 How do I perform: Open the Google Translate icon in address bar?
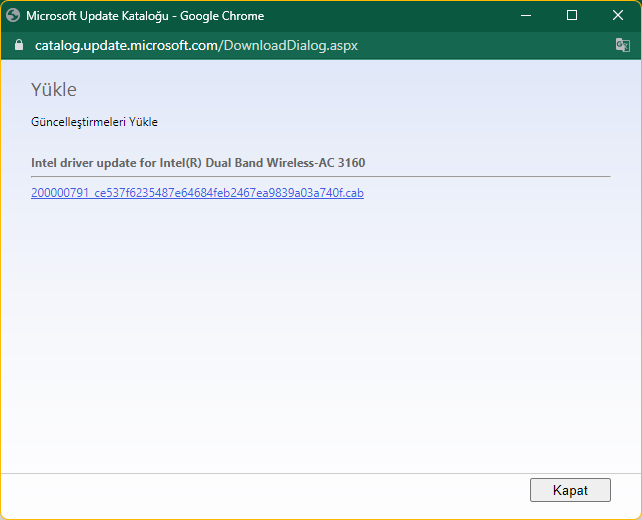tap(622, 46)
